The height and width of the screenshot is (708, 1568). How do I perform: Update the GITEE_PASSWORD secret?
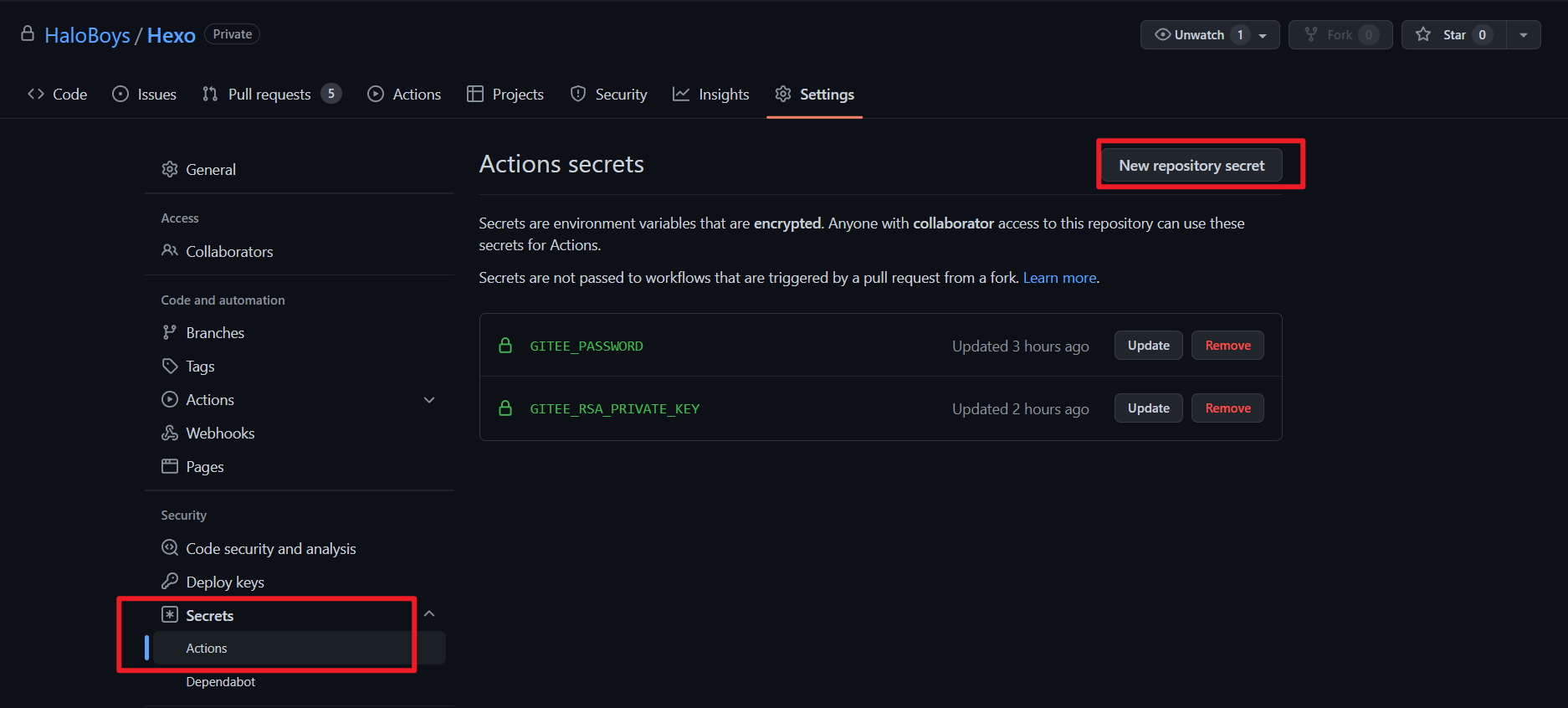[x=1148, y=346]
